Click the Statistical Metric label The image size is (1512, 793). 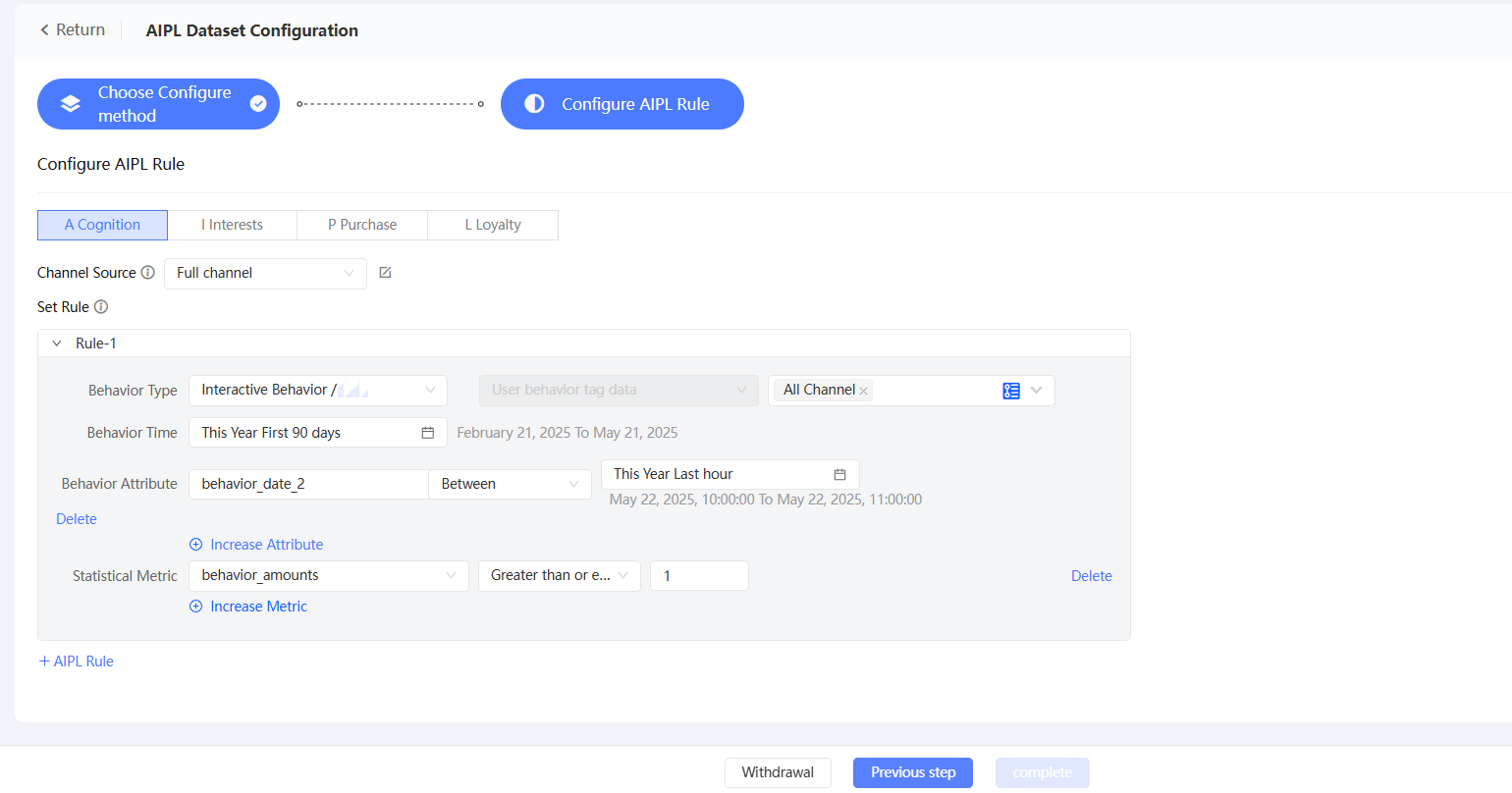pos(125,576)
